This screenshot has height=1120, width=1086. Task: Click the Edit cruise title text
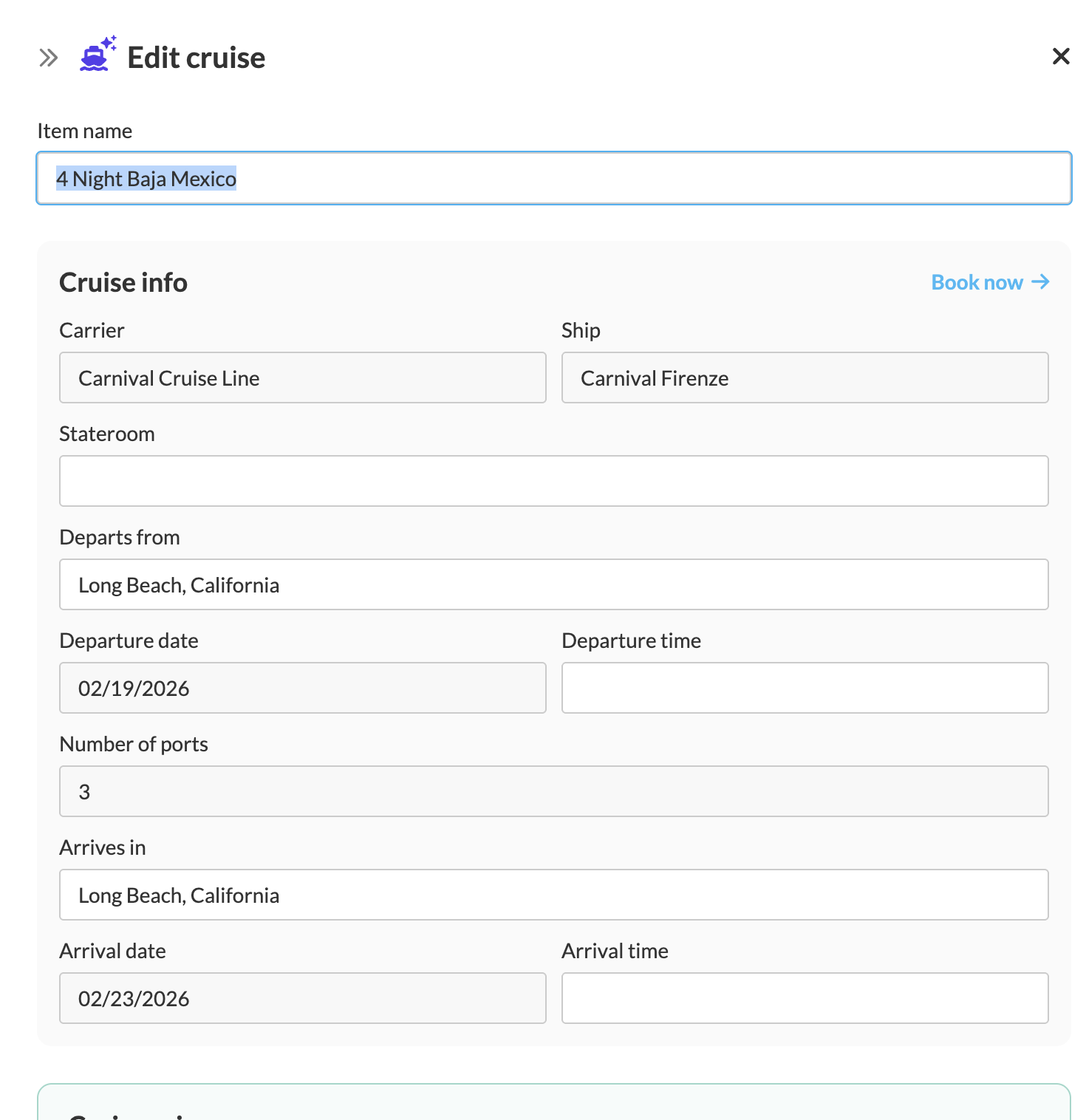coord(196,58)
